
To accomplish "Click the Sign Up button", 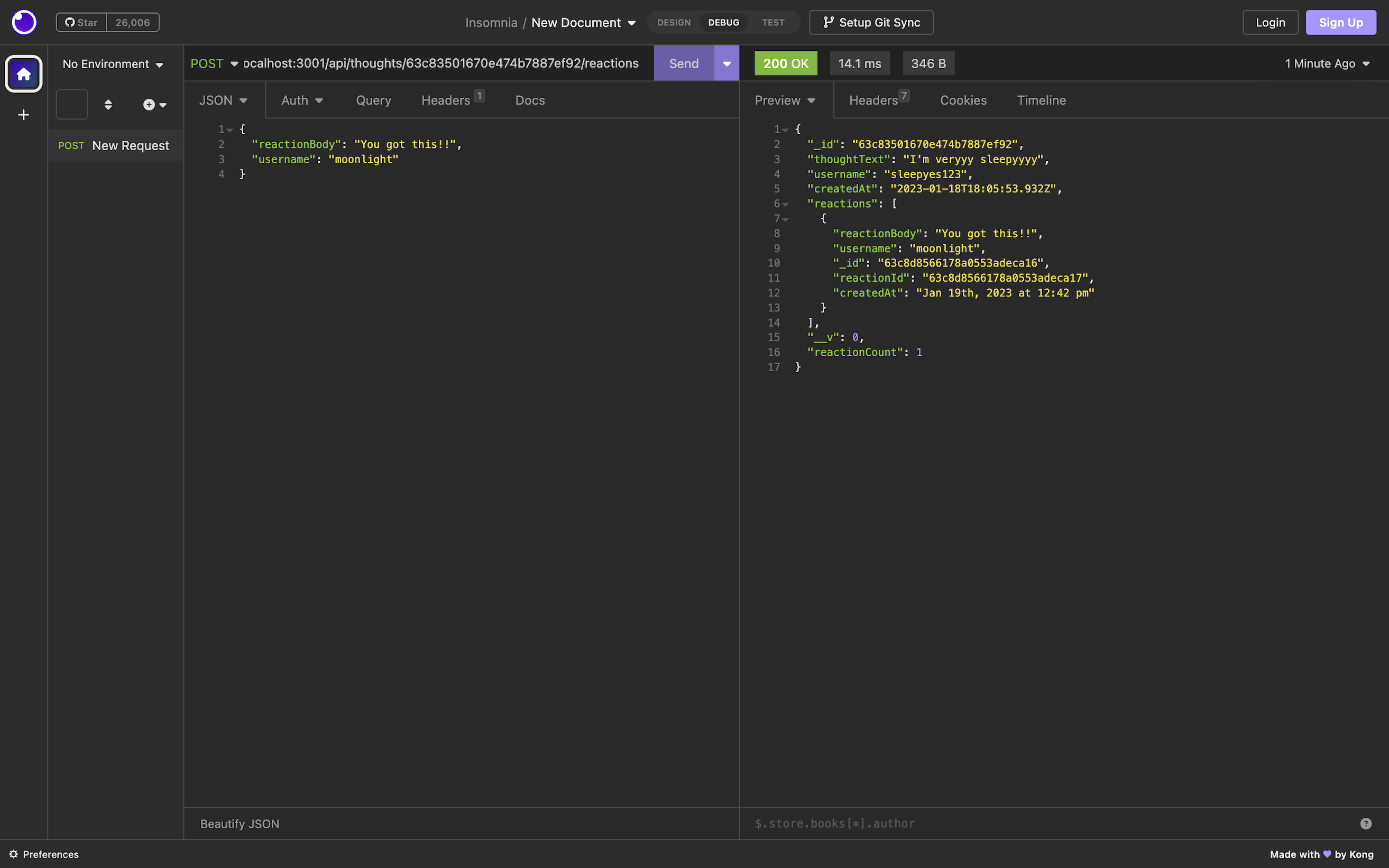I will click(1340, 22).
